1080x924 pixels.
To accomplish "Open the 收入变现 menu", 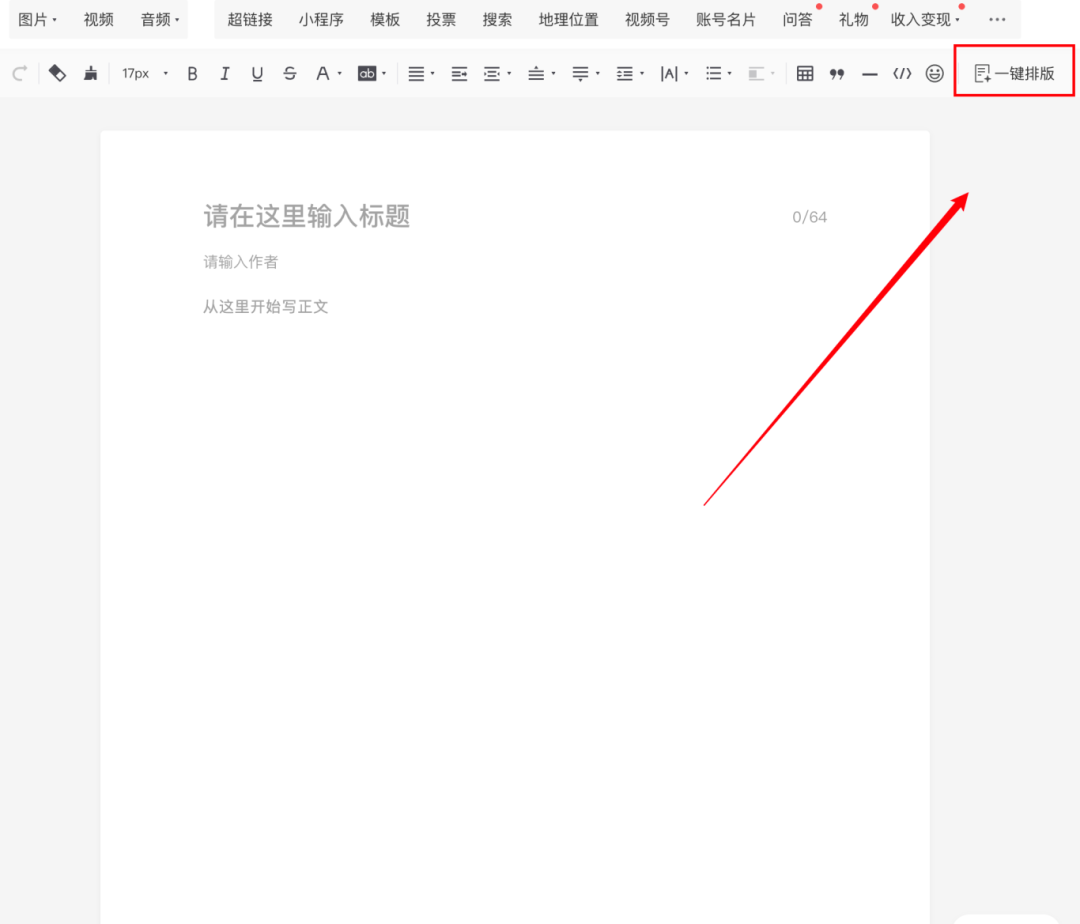I will 922,19.
